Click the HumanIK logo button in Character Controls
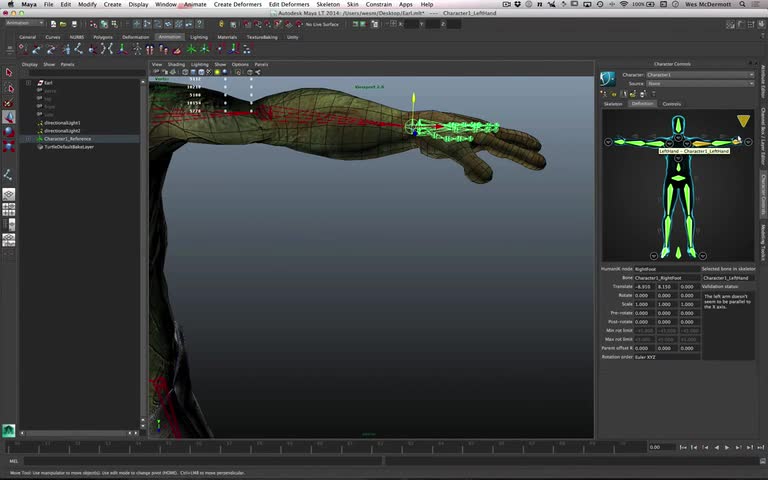This screenshot has height=480, width=768. 607,78
